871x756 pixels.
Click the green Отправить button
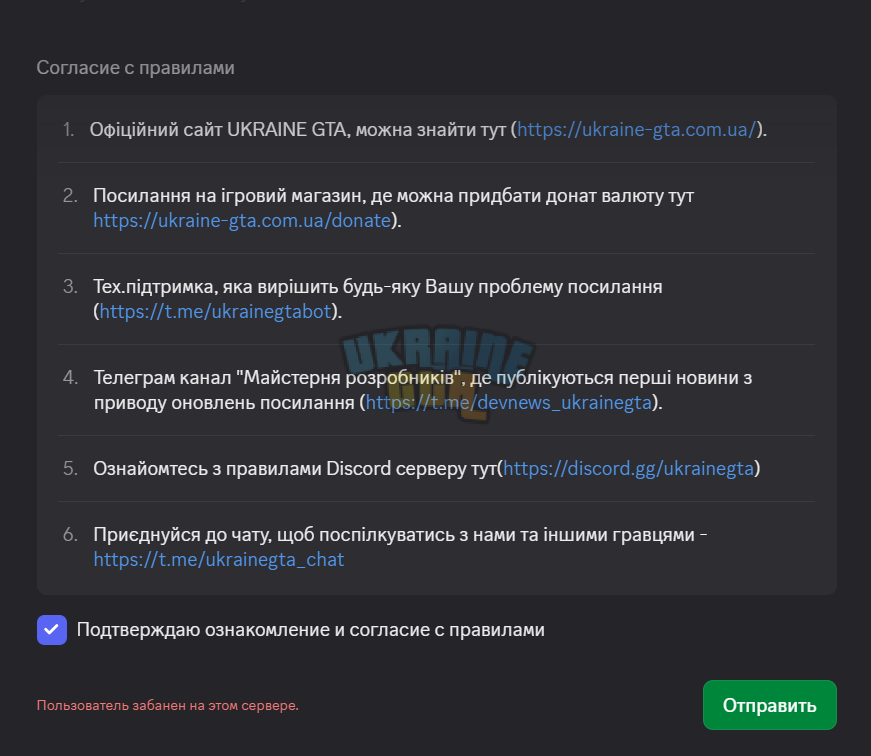770,705
